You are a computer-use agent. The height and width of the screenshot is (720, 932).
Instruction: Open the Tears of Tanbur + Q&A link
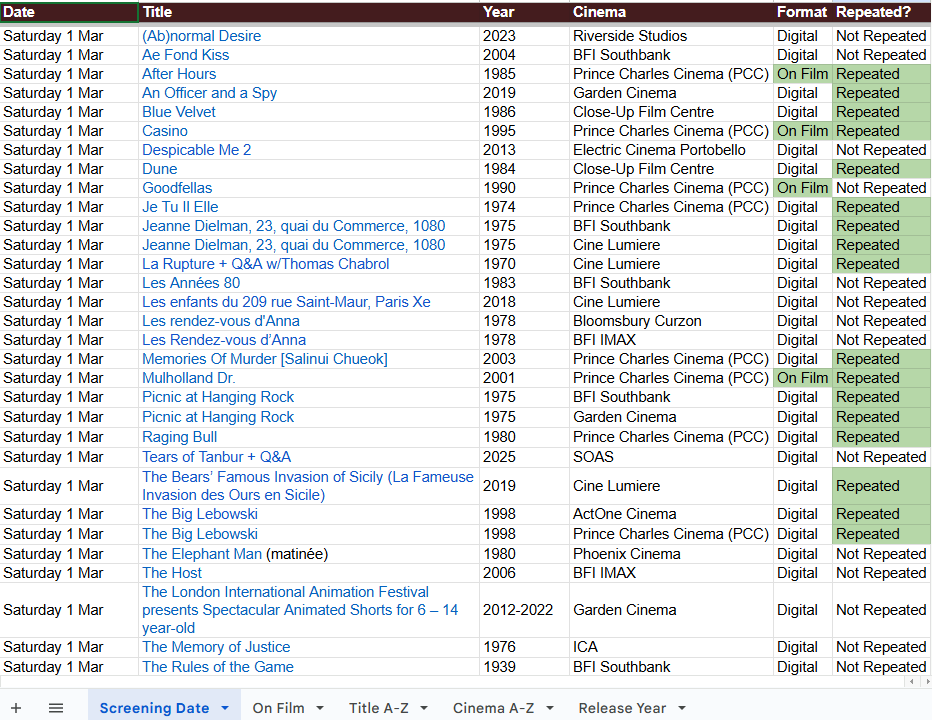216,457
